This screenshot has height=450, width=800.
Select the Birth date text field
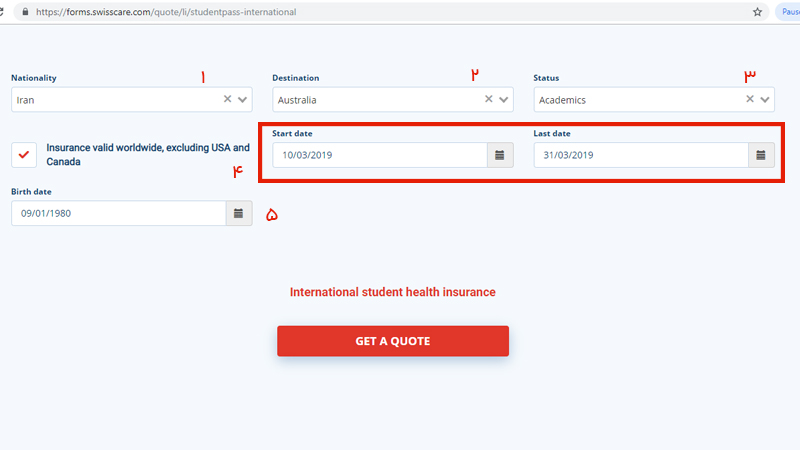(x=119, y=213)
